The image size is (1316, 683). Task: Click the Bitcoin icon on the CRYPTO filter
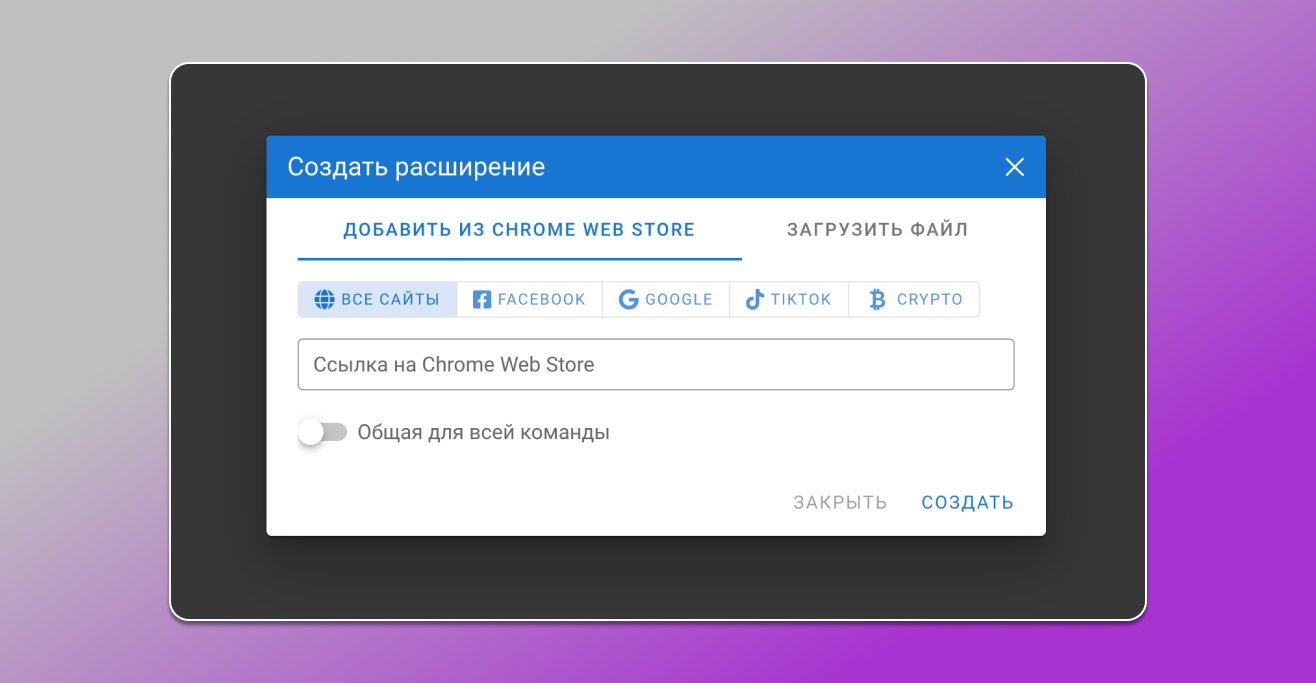pos(877,298)
